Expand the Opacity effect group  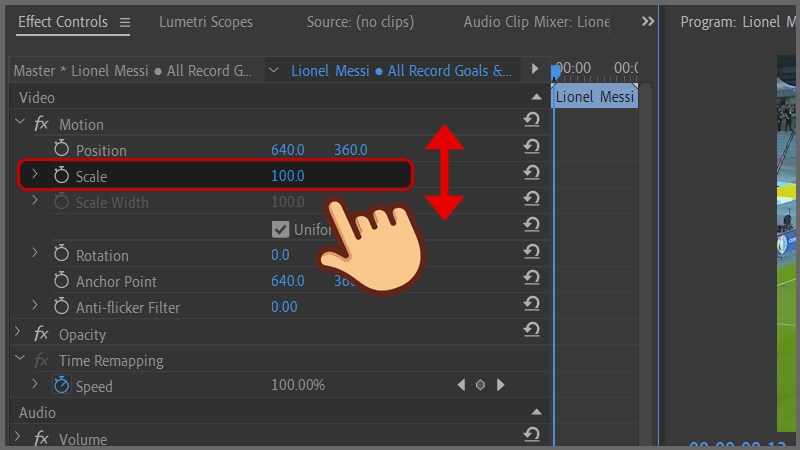click(x=17, y=332)
